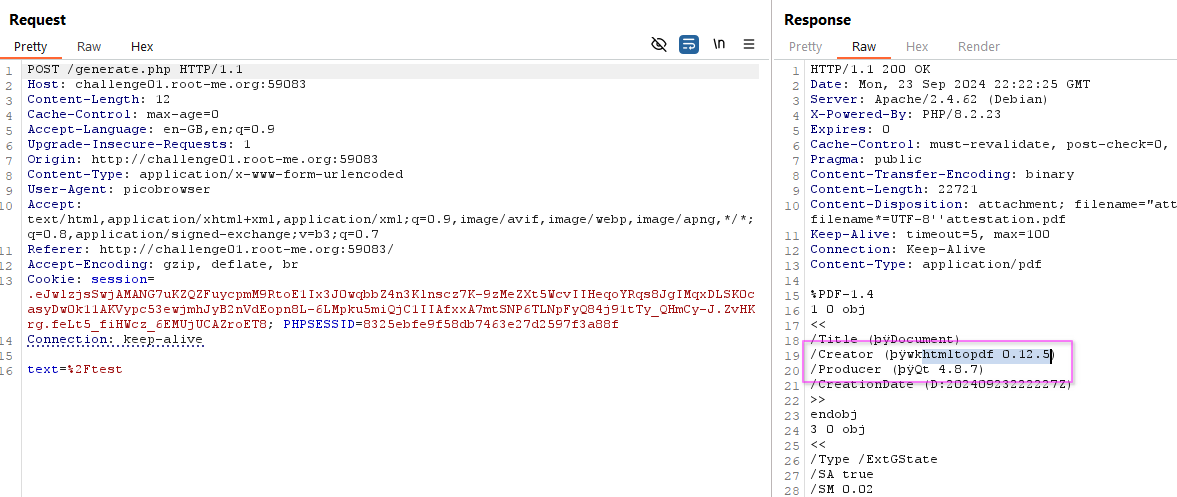This screenshot has height=497, width=1177.
Task: Switch Request view to Hex tab
Action: 142,47
